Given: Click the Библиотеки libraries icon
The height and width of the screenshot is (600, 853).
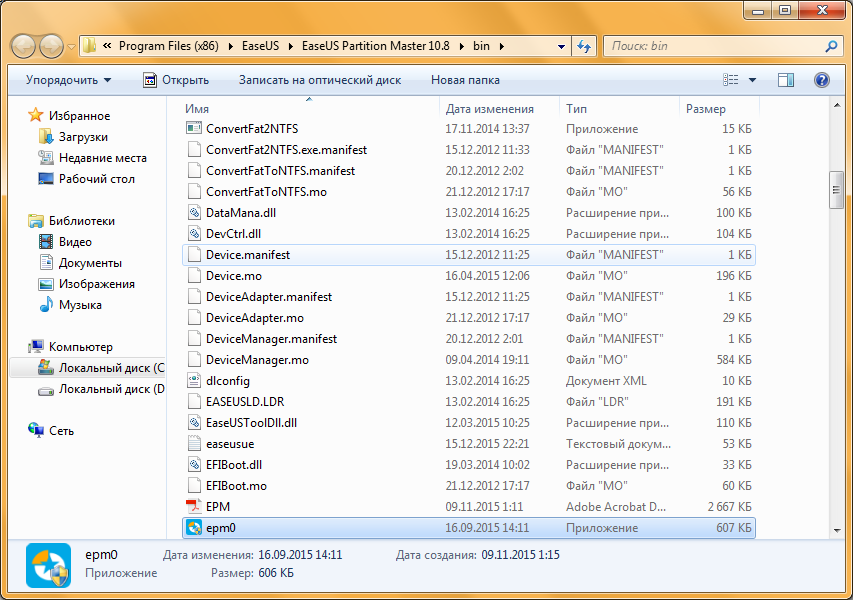Looking at the screenshot, I should click(36, 221).
